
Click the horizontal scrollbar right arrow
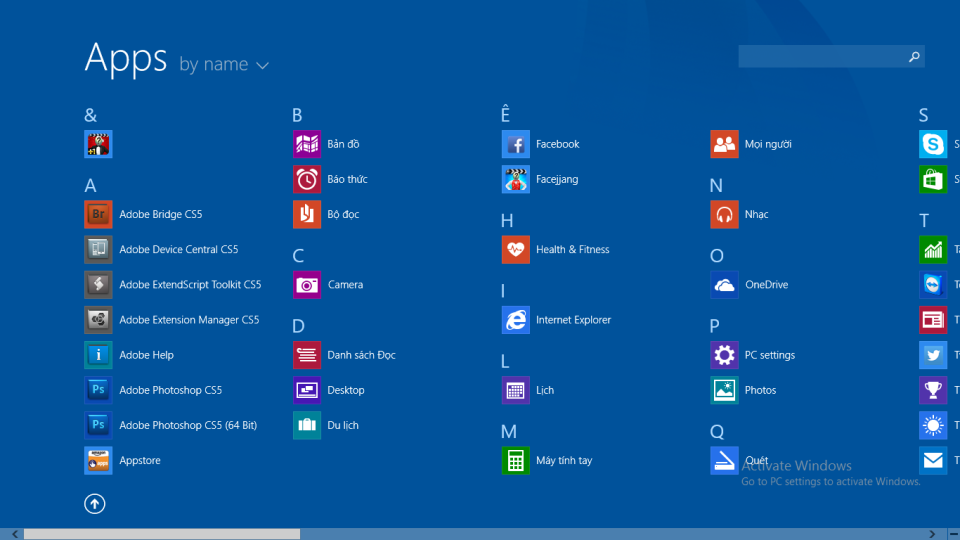(932, 534)
